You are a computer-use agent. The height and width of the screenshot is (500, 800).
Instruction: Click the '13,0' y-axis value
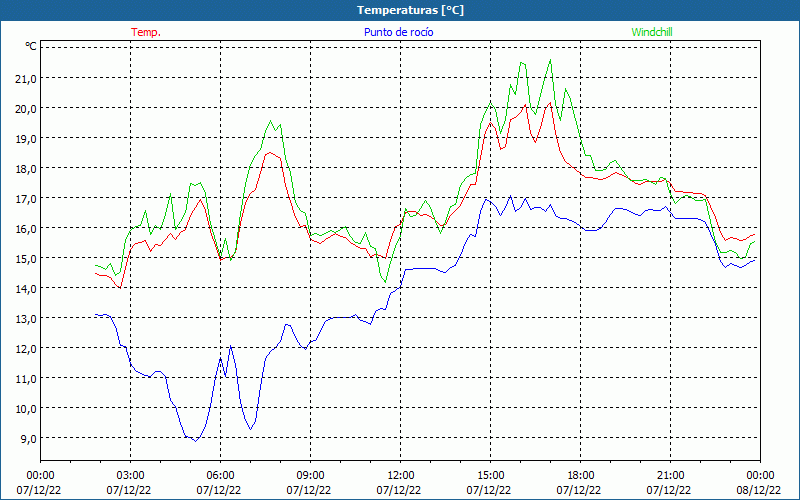pos(27,318)
